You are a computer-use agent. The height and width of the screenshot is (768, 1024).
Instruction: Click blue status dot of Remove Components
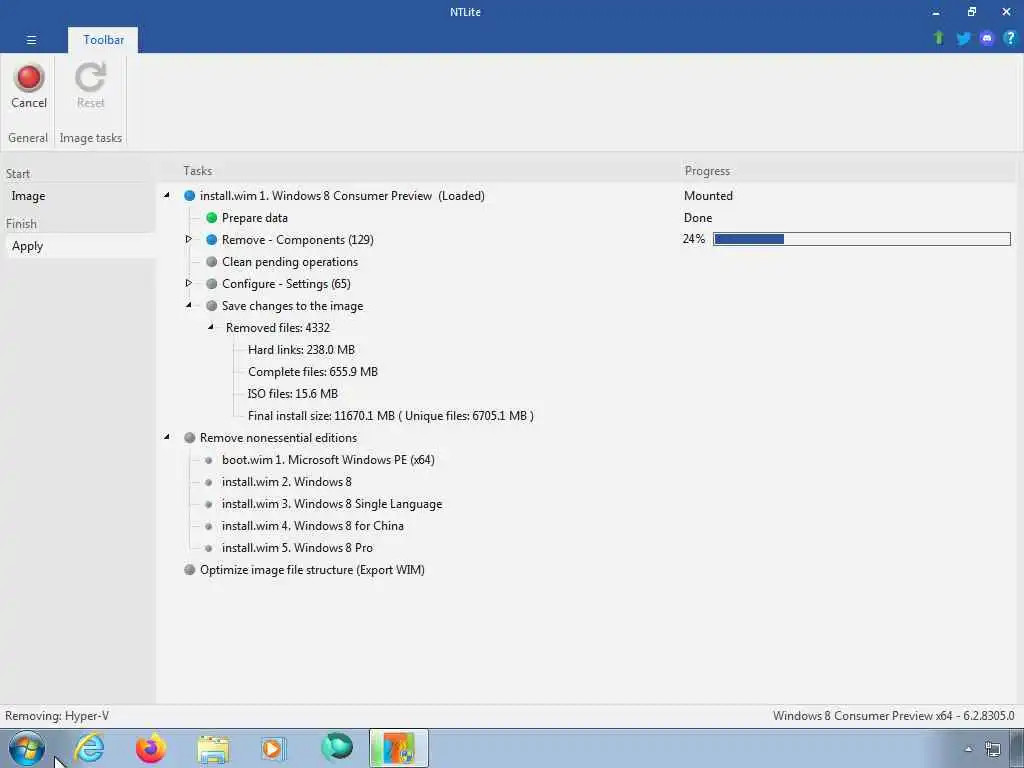(212, 240)
